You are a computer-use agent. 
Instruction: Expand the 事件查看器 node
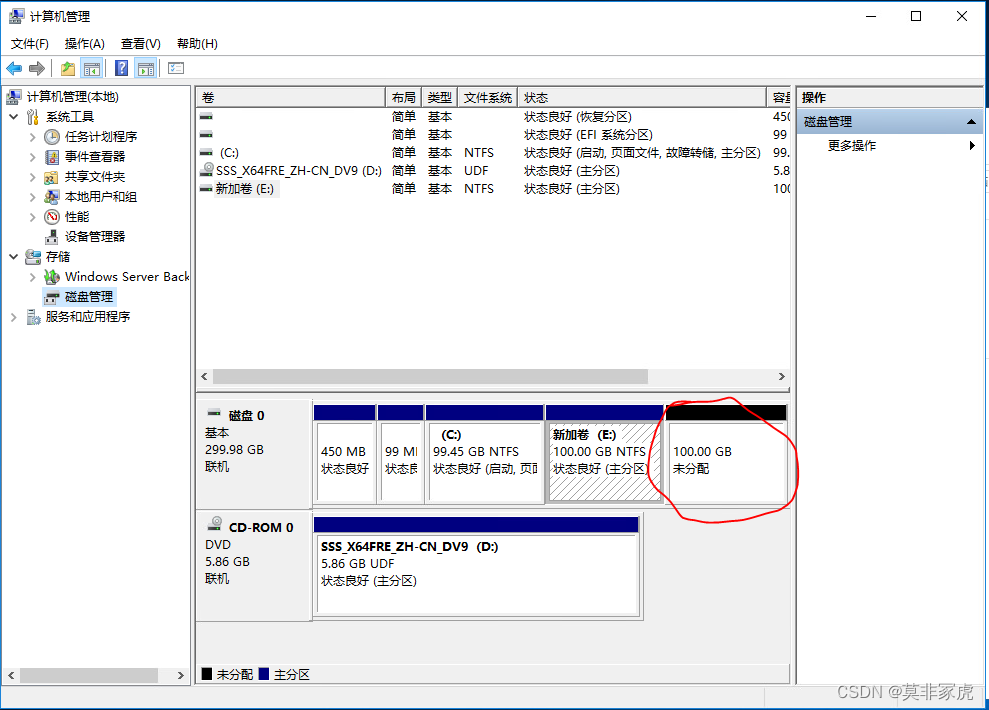33,157
